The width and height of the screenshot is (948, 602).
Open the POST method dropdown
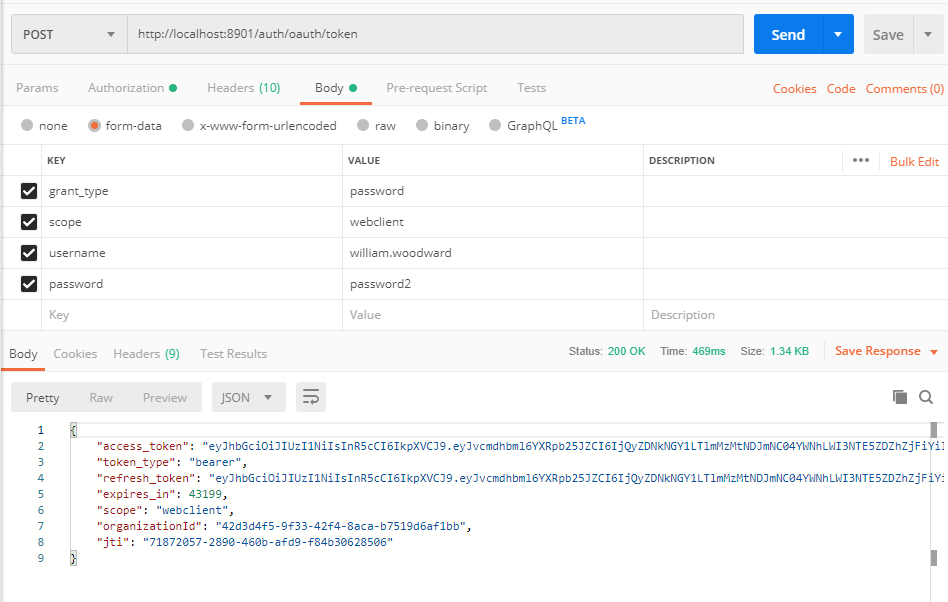click(69, 34)
